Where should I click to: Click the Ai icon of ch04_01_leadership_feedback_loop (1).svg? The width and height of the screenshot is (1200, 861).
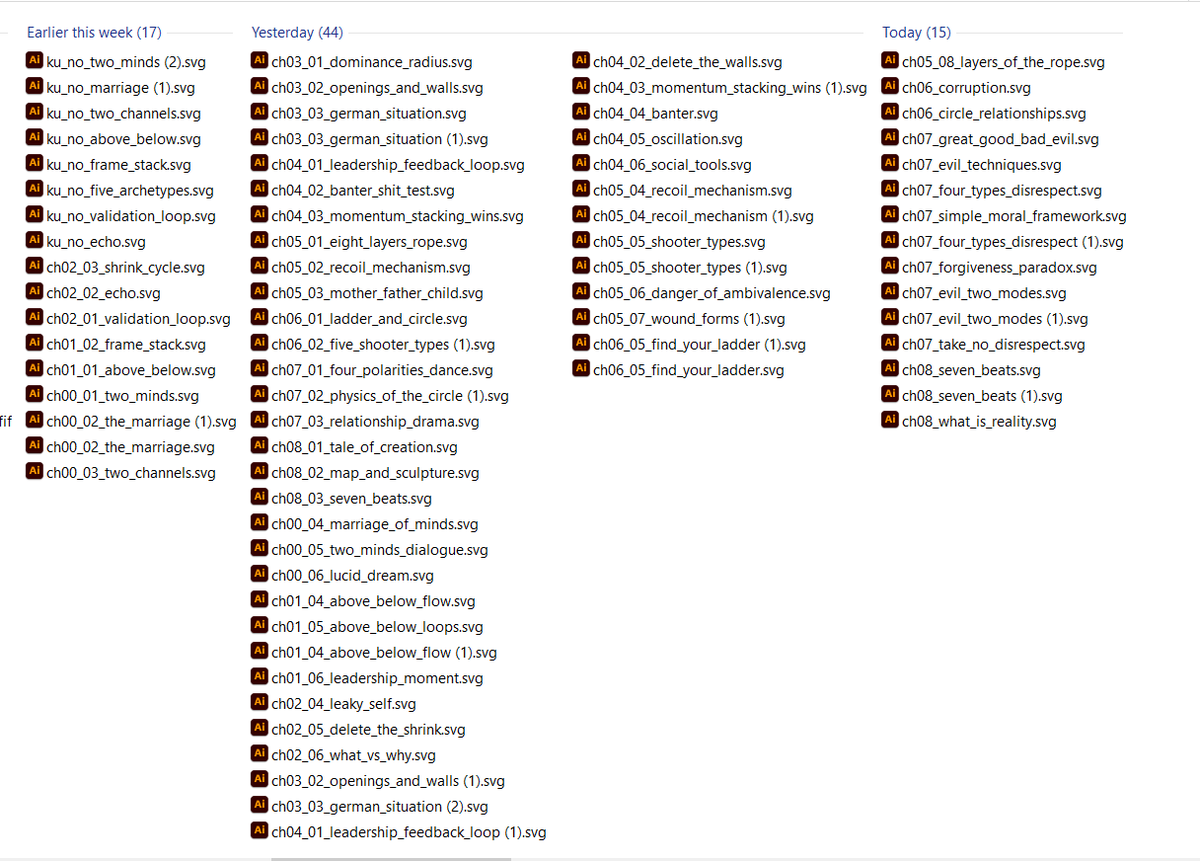(259, 832)
